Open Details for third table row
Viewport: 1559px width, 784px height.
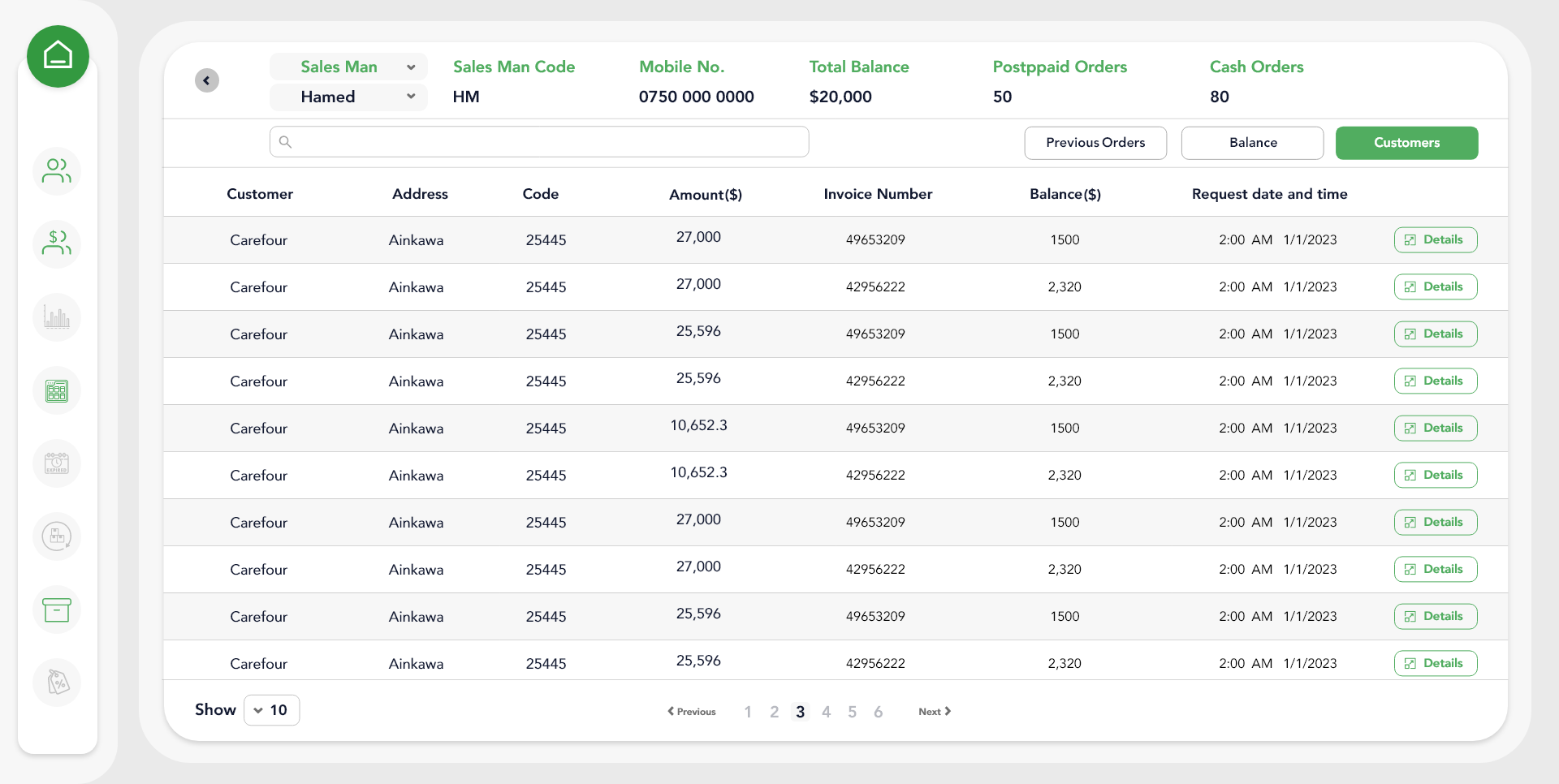[1436, 334]
